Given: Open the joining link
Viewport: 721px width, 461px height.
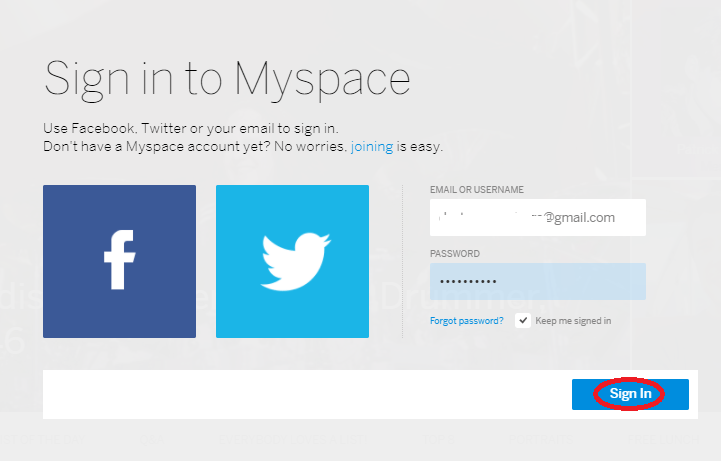Looking at the screenshot, I should click(372, 147).
